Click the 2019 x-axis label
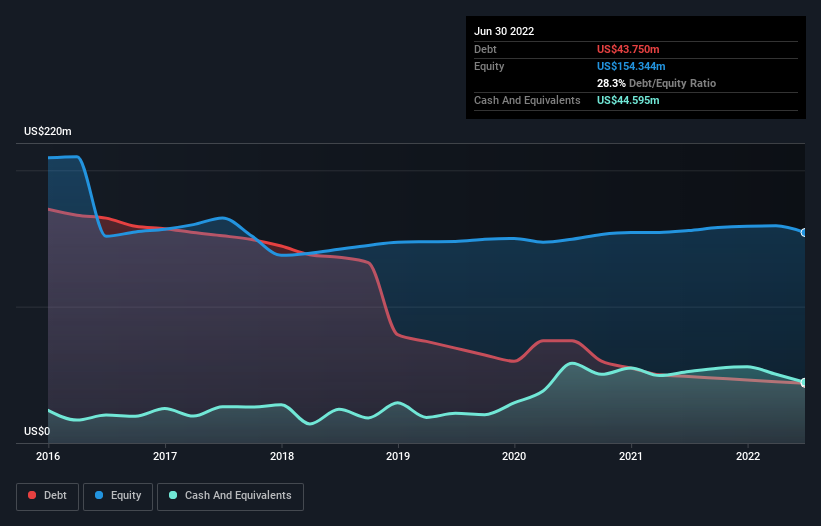This screenshot has width=821, height=526. click(398, 456)
